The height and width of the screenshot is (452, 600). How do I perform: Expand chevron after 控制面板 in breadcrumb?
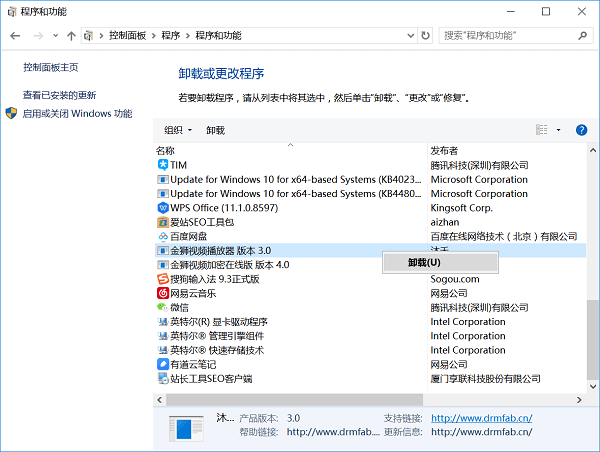point(153,36)
